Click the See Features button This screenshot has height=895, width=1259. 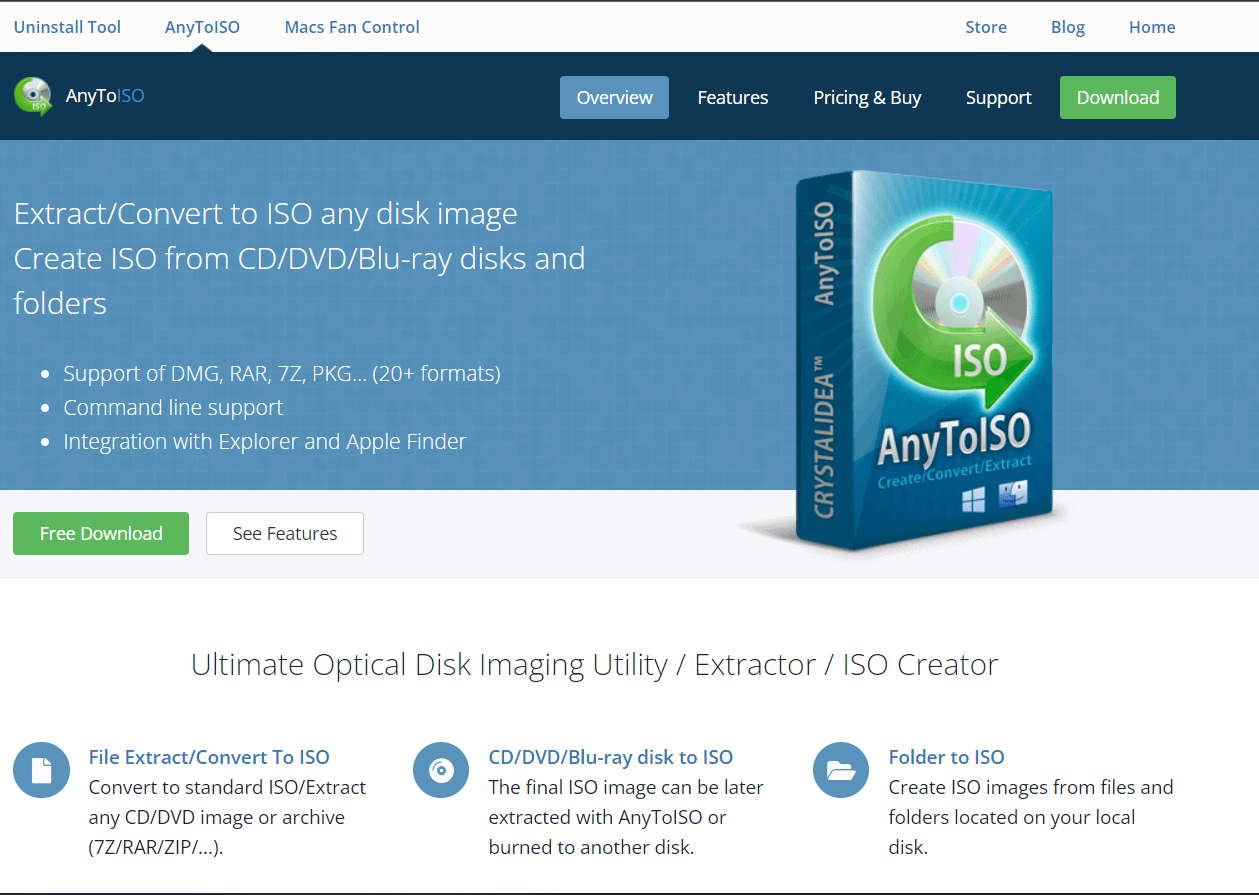point(285,533)
